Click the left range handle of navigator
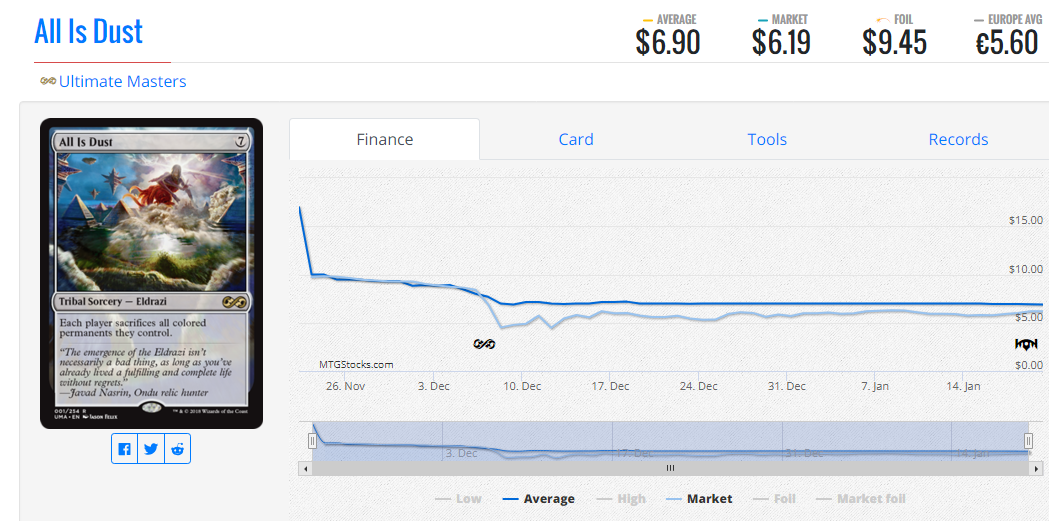 pyautogui.click(x=312, y=441)
